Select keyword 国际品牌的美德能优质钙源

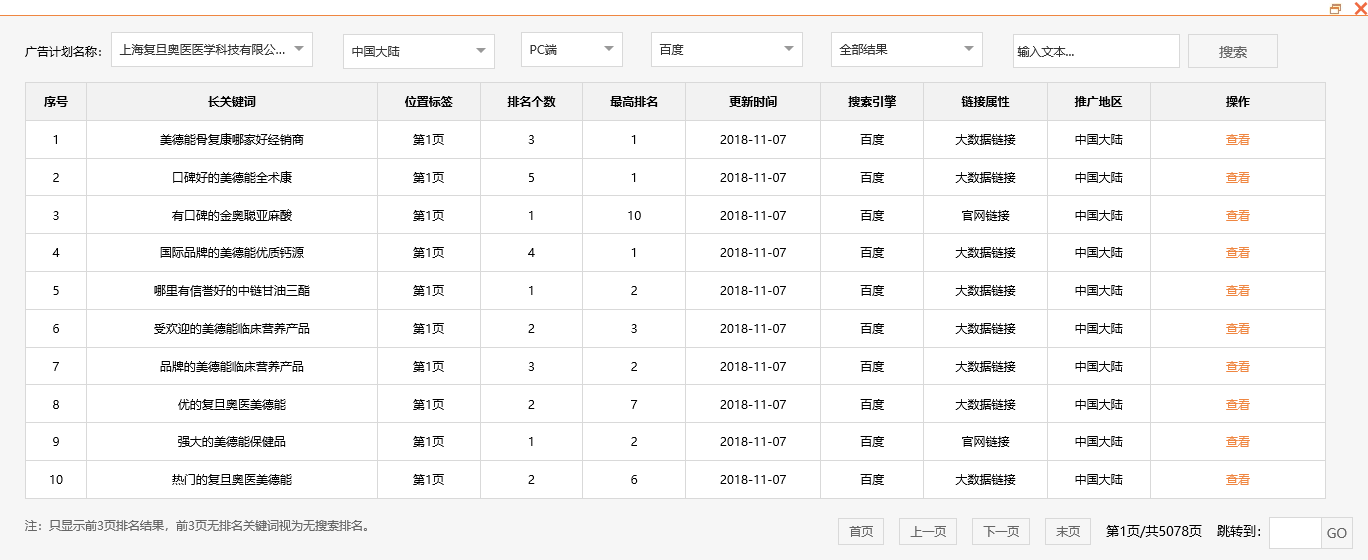click(232, 253)
